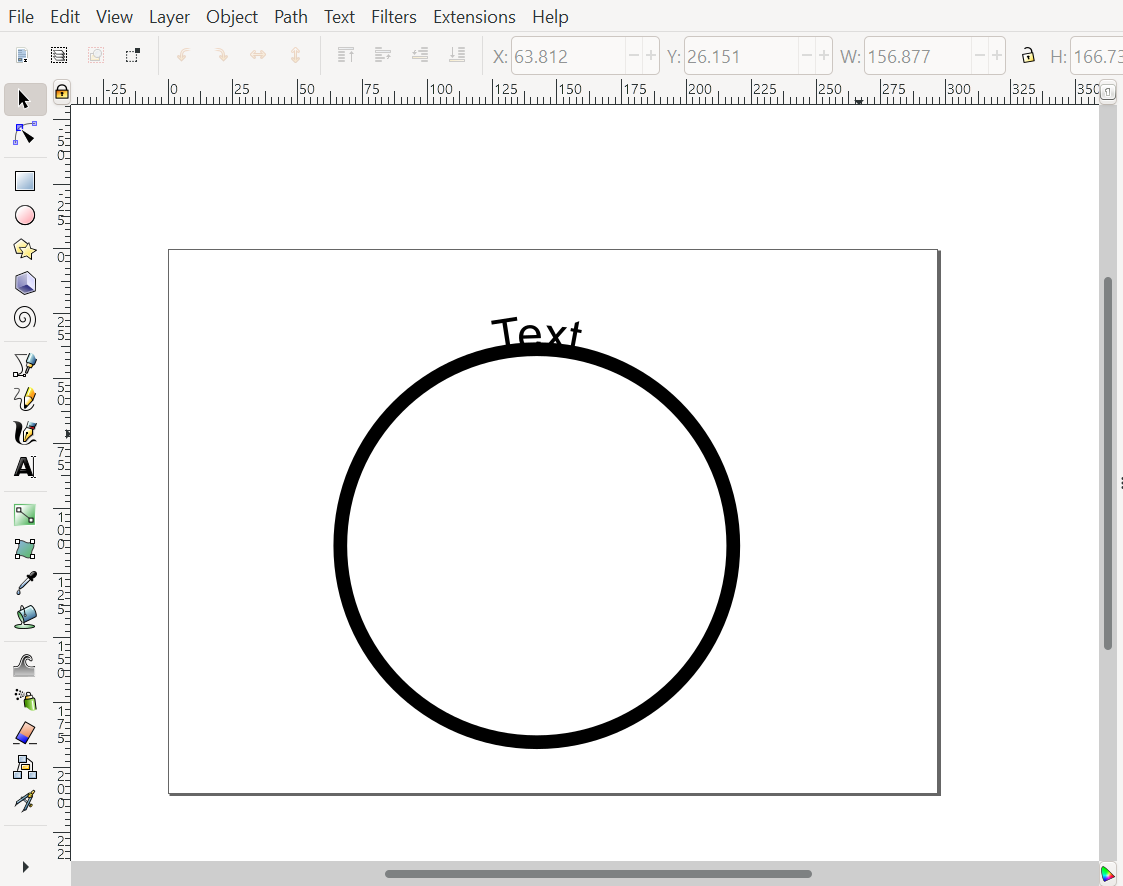Open the Extensions menu

point(474,17)
